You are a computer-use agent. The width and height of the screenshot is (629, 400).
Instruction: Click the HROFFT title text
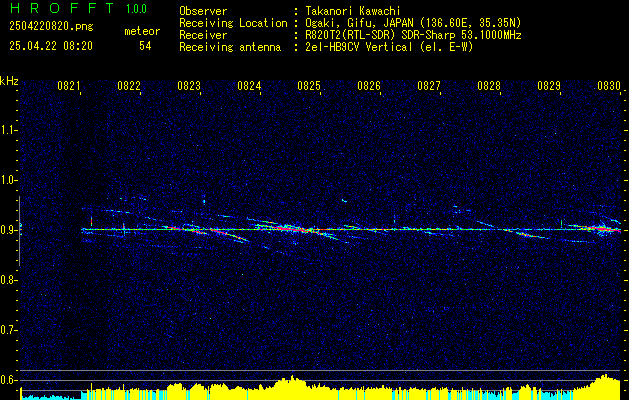click(62, 8)
